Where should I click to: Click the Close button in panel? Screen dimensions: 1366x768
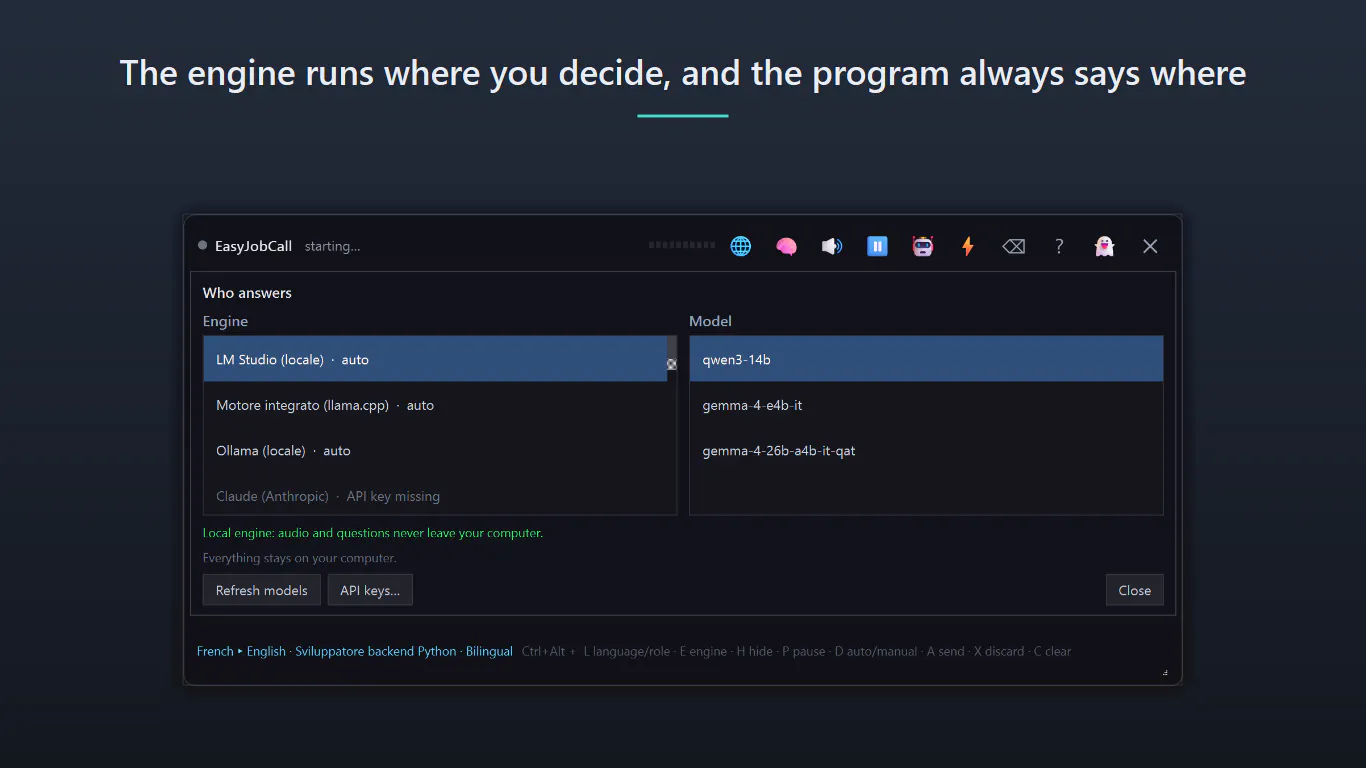[x=1135, y=590]
